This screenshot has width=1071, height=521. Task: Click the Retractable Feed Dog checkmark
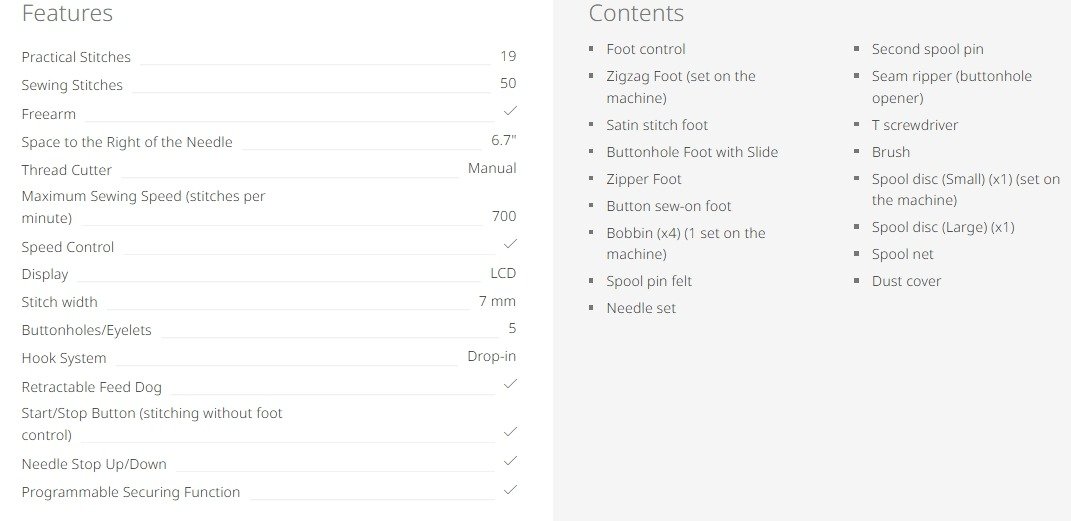click(x=510, y=384)
